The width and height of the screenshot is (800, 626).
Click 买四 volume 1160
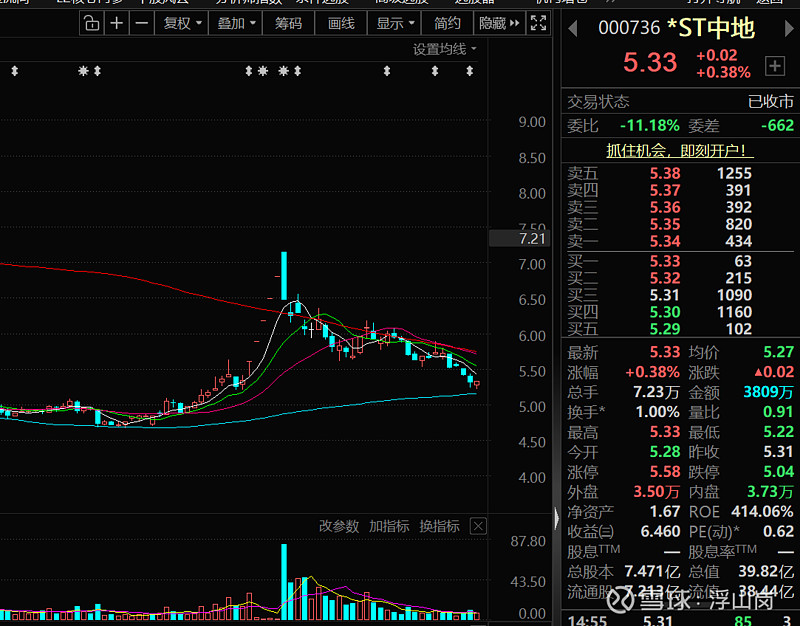[x=734, y=312]
